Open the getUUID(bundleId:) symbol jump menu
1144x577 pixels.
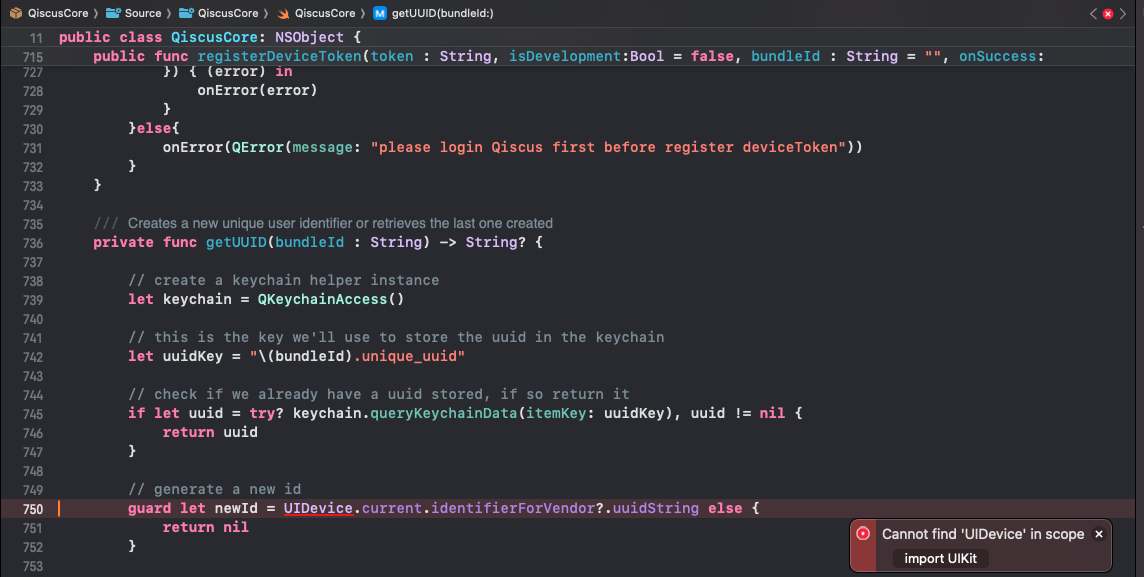[442, 13]
